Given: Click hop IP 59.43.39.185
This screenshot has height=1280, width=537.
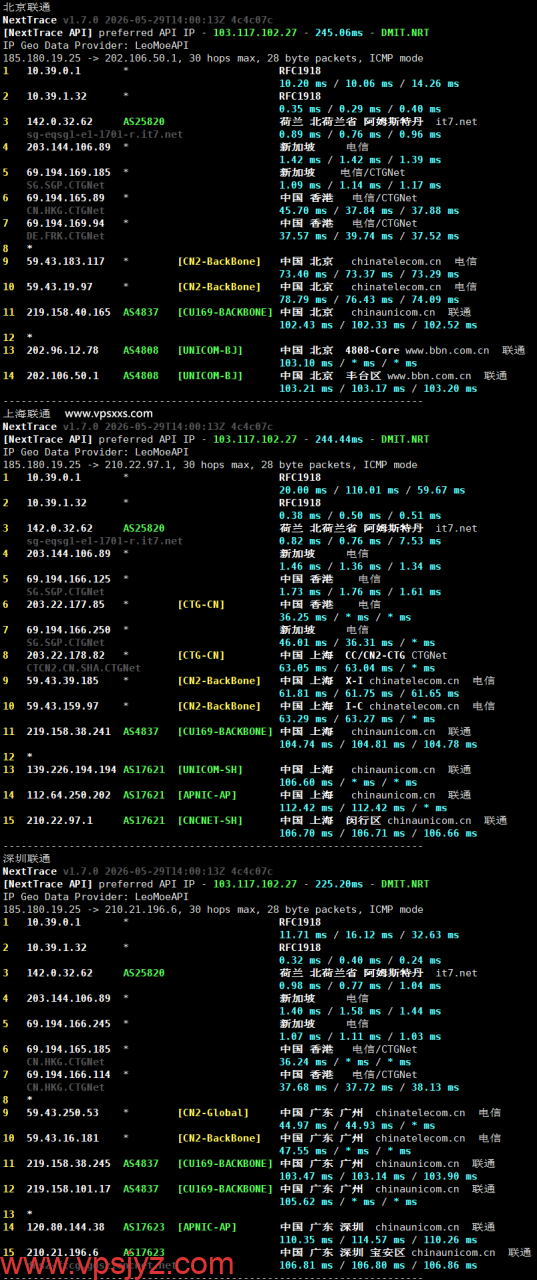Looking at the screenshot, I should pos(62,680).
